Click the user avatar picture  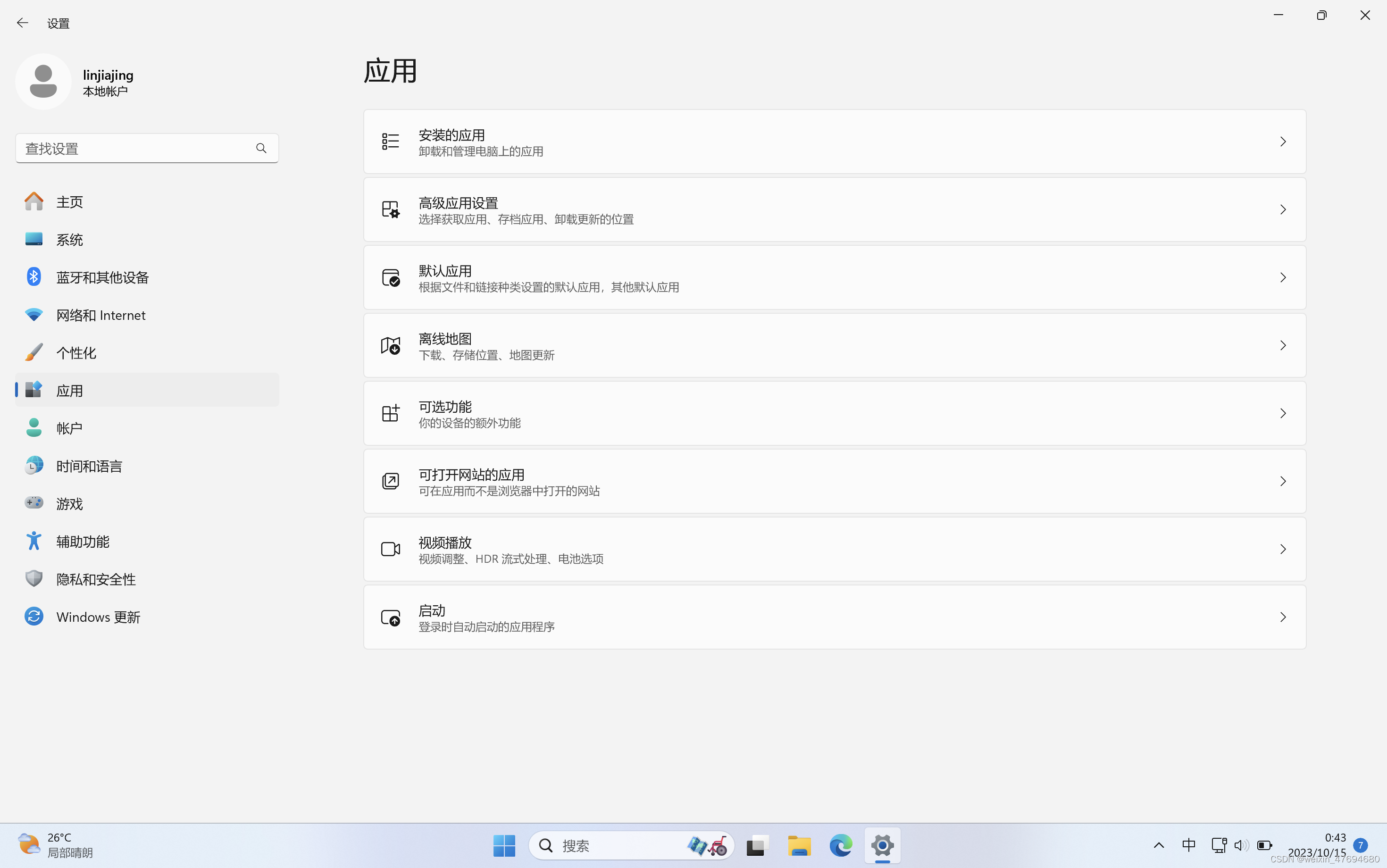coord(43,82)
